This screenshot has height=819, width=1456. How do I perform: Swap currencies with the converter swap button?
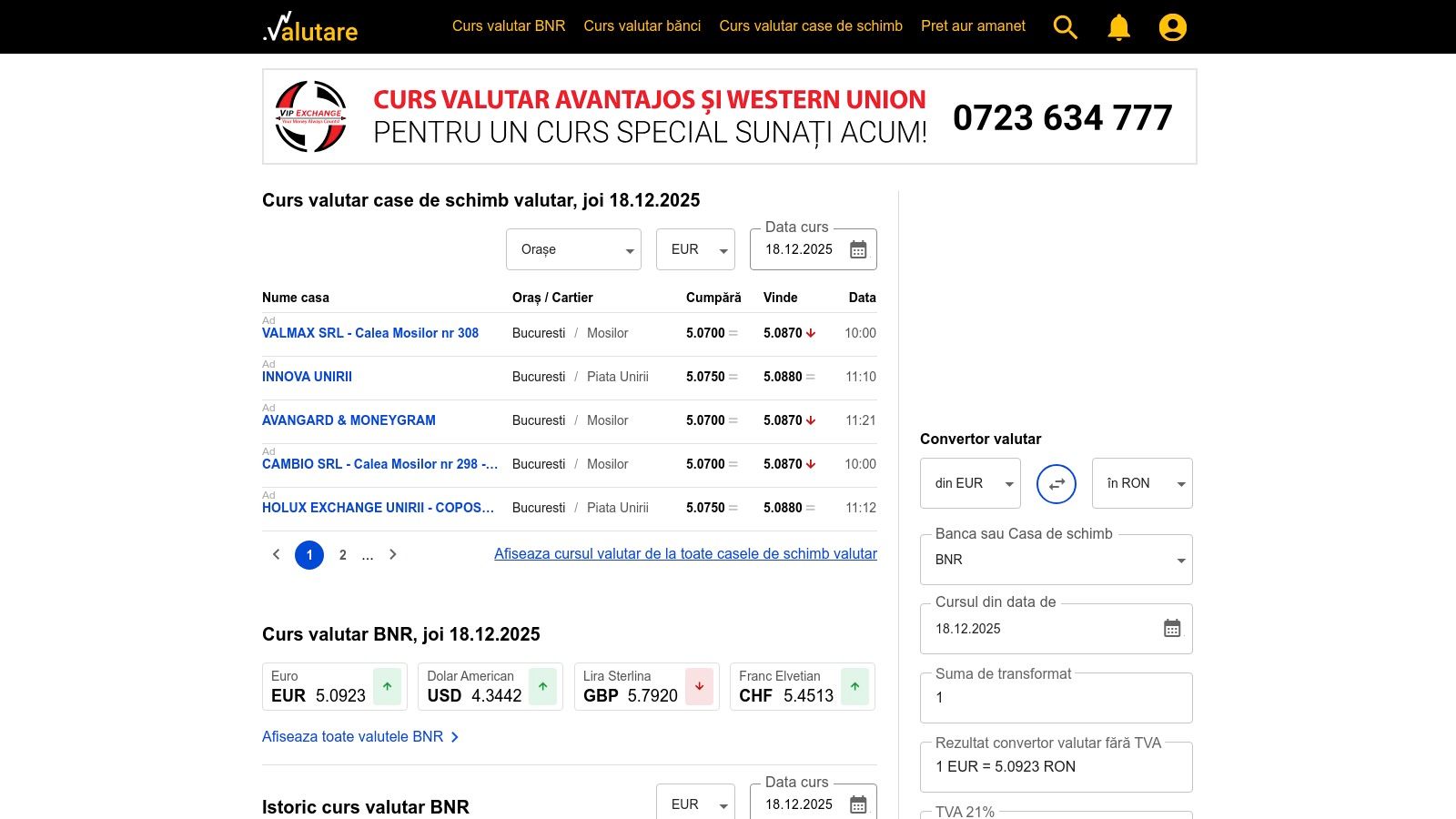[x=1056, y=483]
